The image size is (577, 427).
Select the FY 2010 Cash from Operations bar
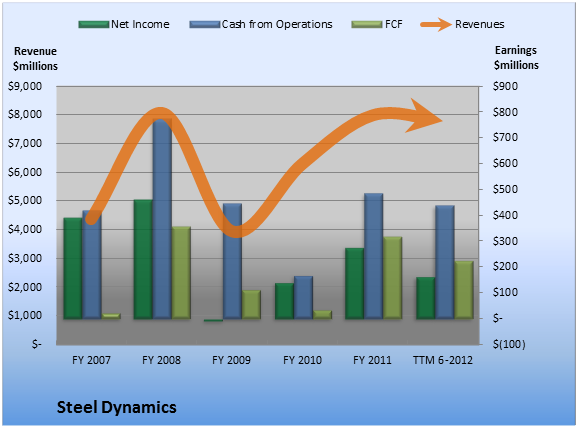pos(303,297)
